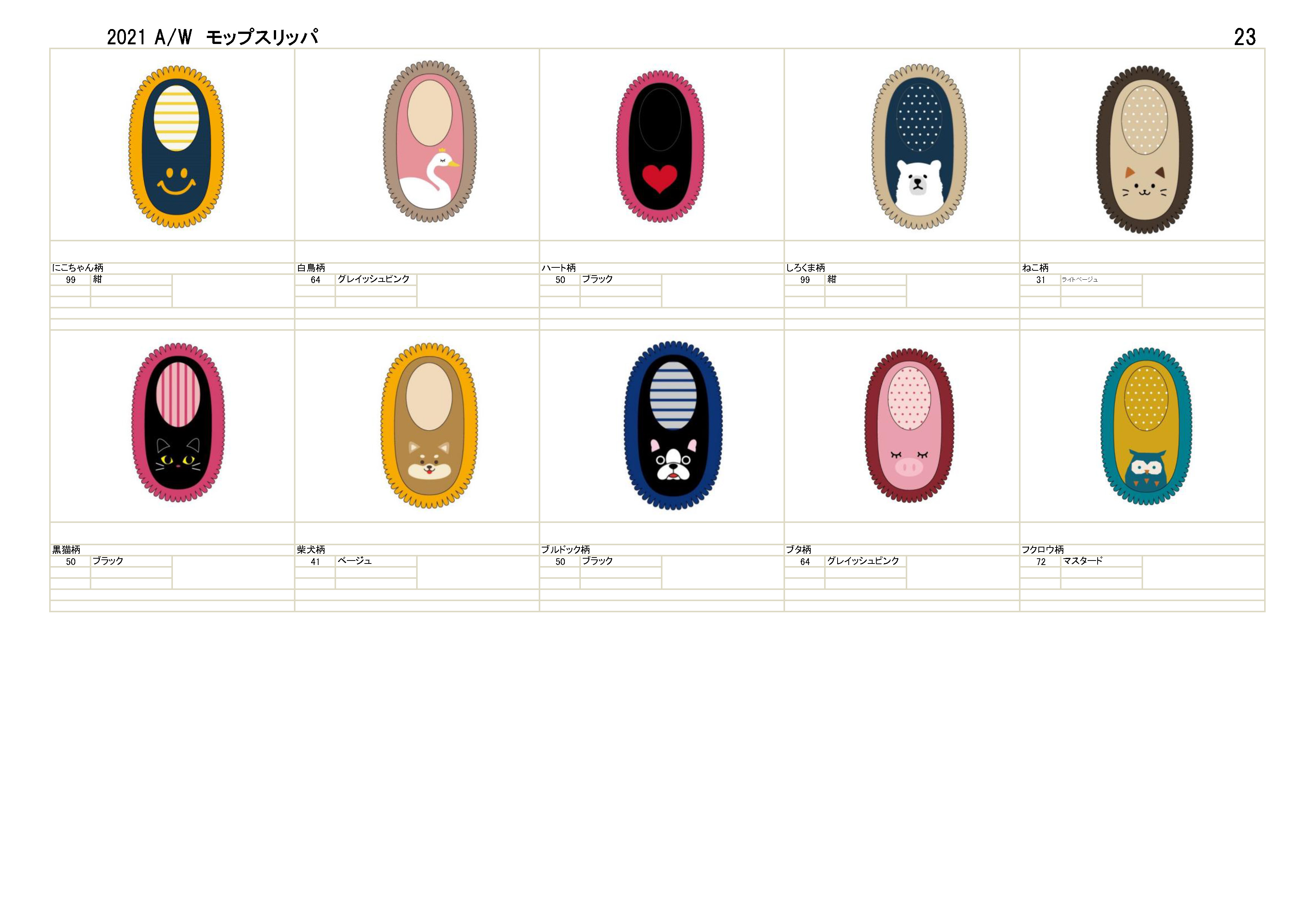Click the ライトベージュ color cell
This screenshot has width=1307, height=924.
(1101, 279)
